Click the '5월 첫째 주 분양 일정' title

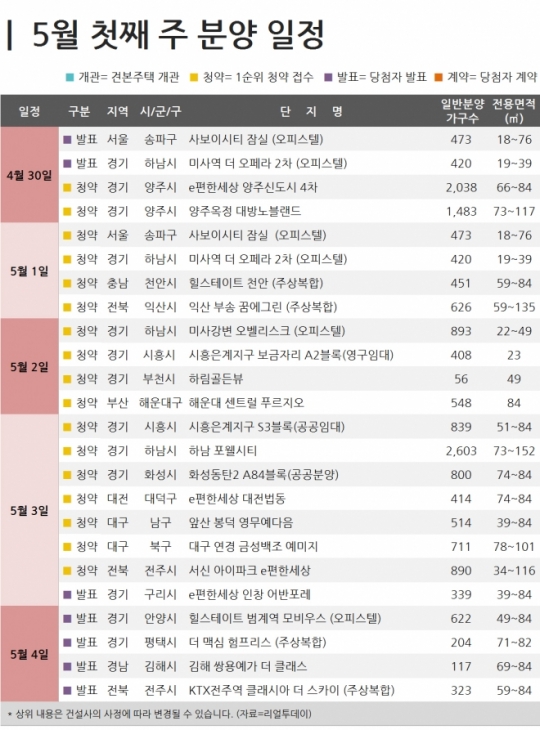click(178, 34)
